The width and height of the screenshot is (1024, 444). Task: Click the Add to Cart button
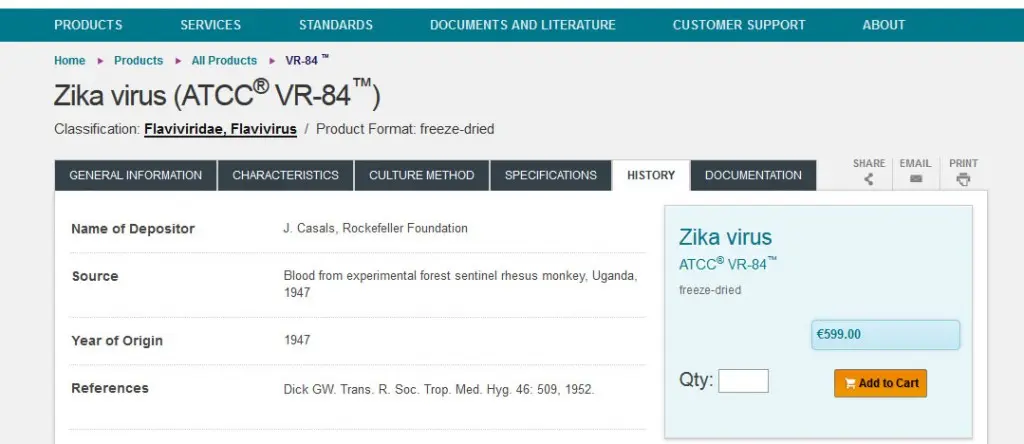[880, 383]
